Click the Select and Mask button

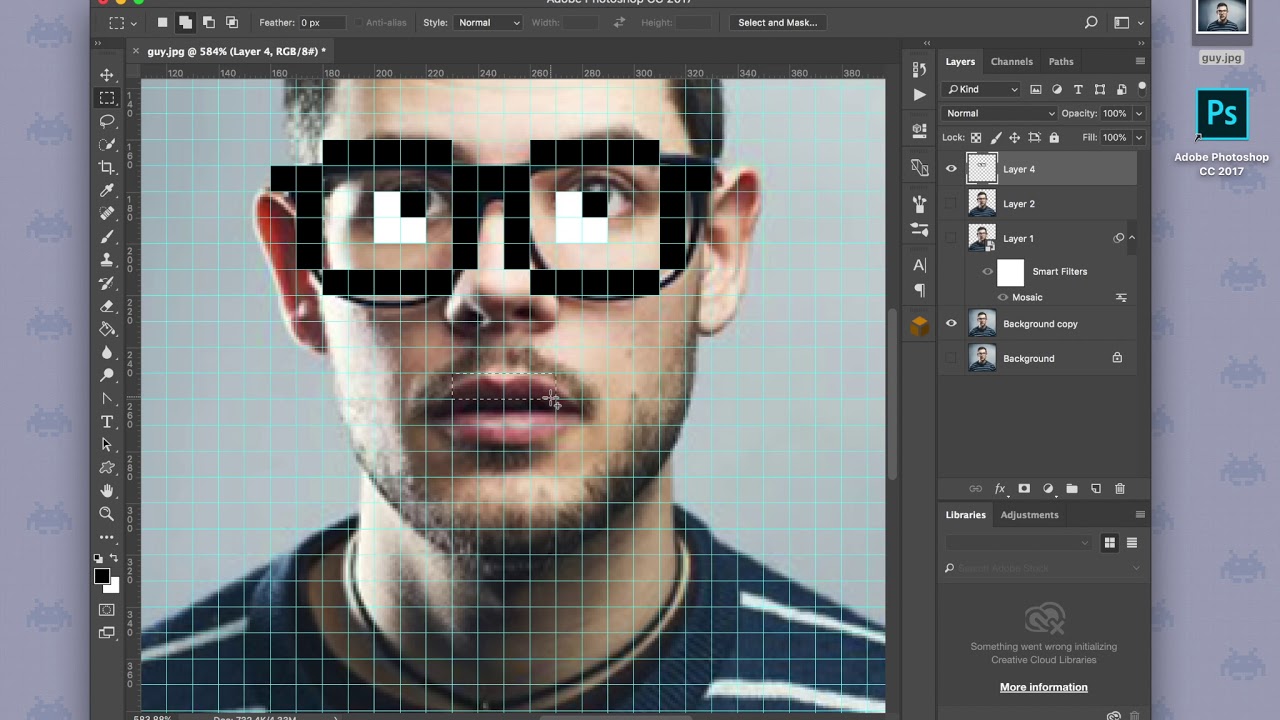[x=777, y=22]
